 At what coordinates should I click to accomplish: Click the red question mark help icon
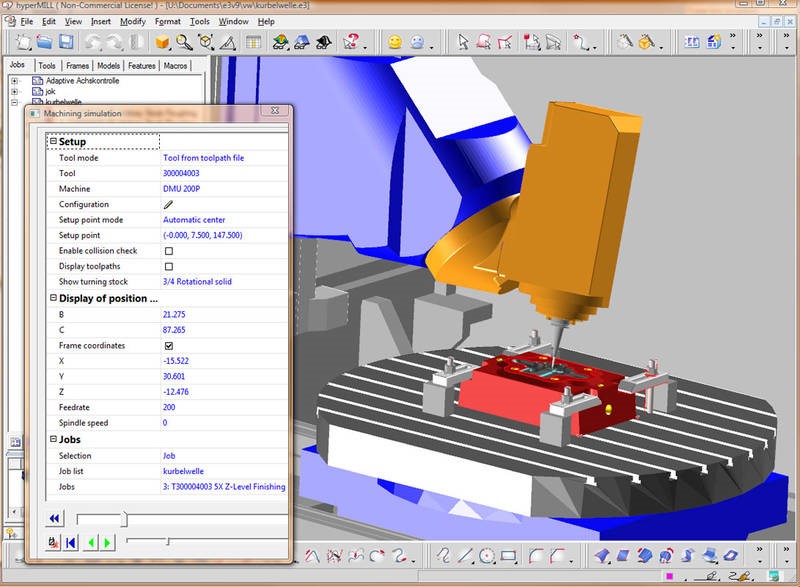click(x=351, y=42)
